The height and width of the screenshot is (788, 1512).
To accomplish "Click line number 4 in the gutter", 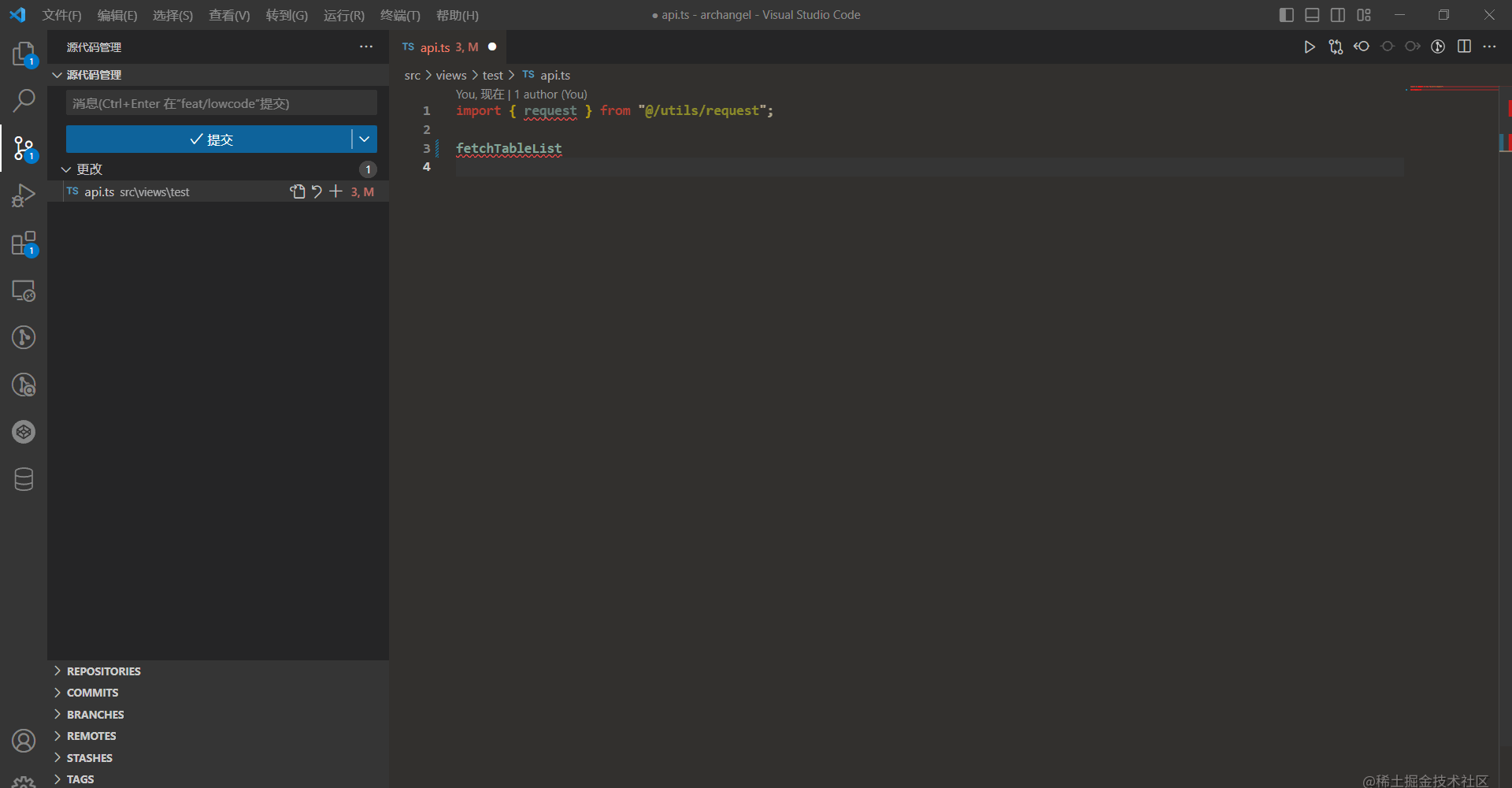I will pyautogui.click(x=426, y=166).
